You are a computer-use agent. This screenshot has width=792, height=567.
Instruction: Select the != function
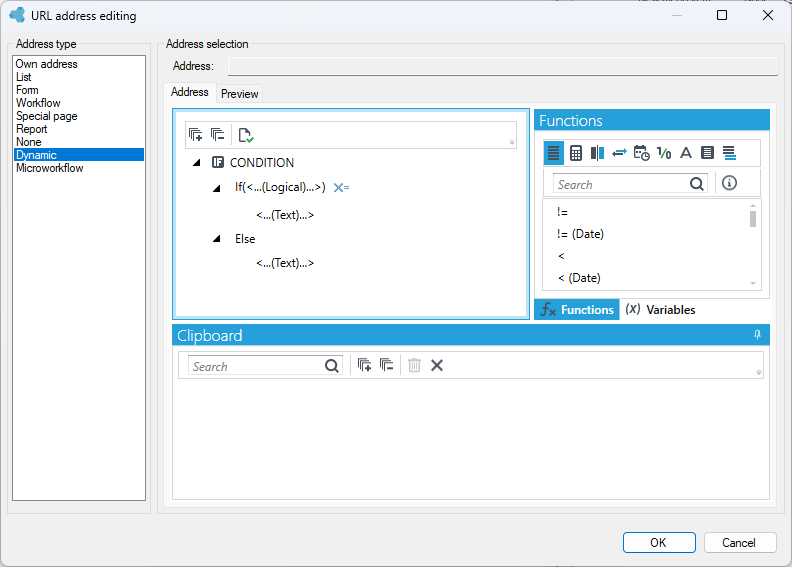click(x=562, y=212)
